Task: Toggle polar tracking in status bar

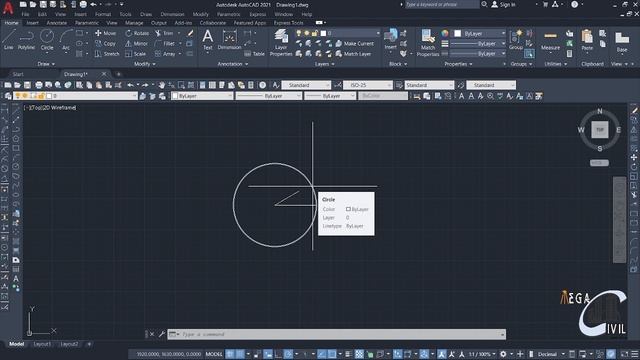Action: [288, 354]
